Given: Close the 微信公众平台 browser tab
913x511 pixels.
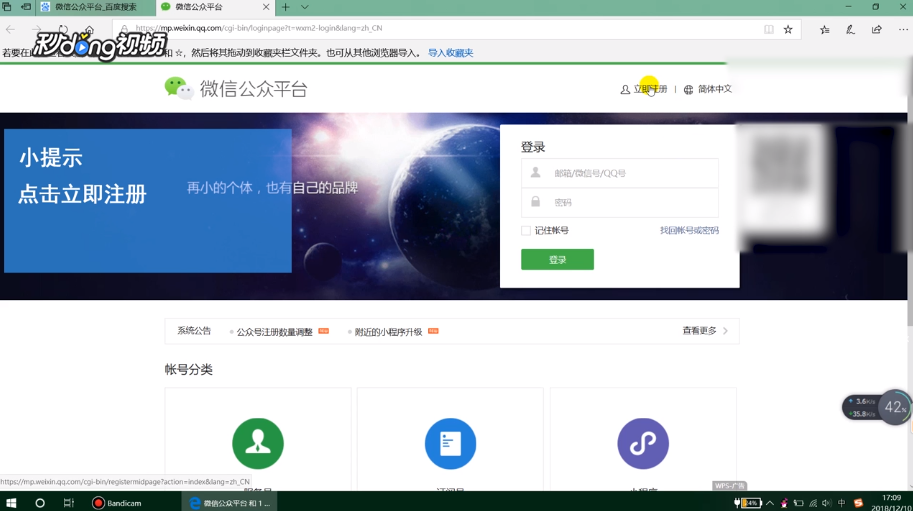Looking at the screenshot, I should point(266,7).
